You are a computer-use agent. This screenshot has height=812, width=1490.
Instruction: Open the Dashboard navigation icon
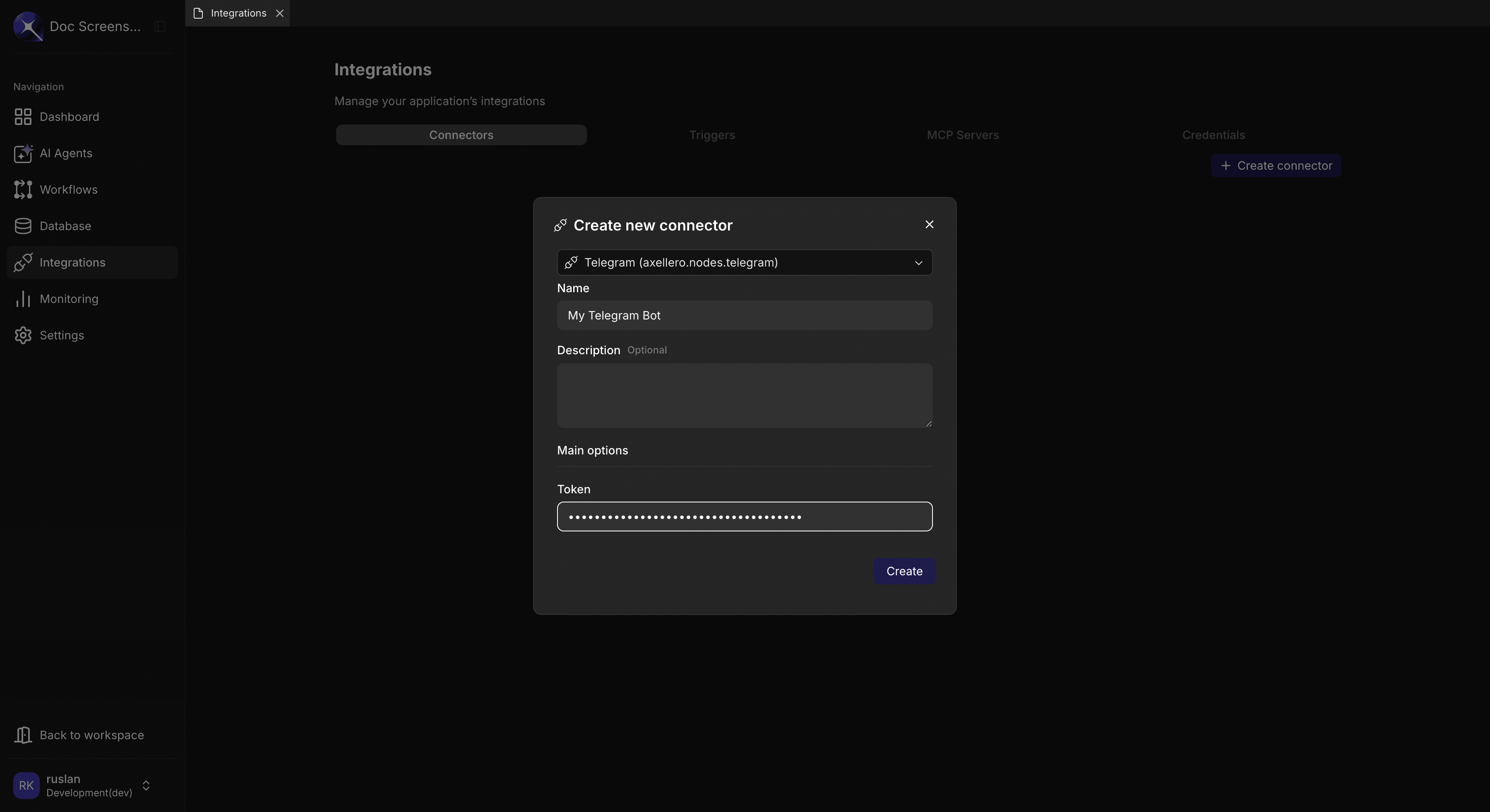(23, 116)
